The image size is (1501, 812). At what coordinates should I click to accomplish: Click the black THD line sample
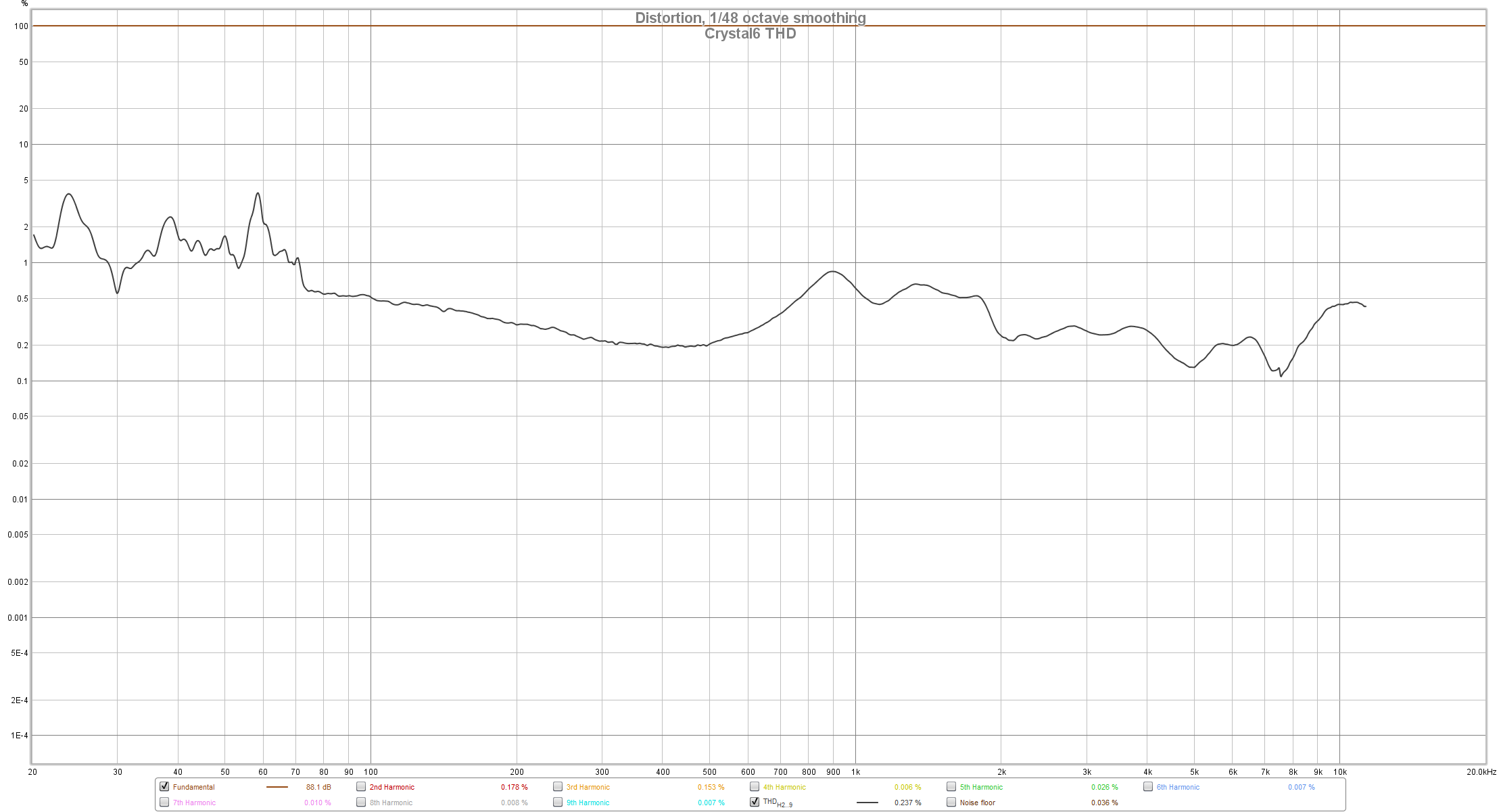(x=867, y=803)
